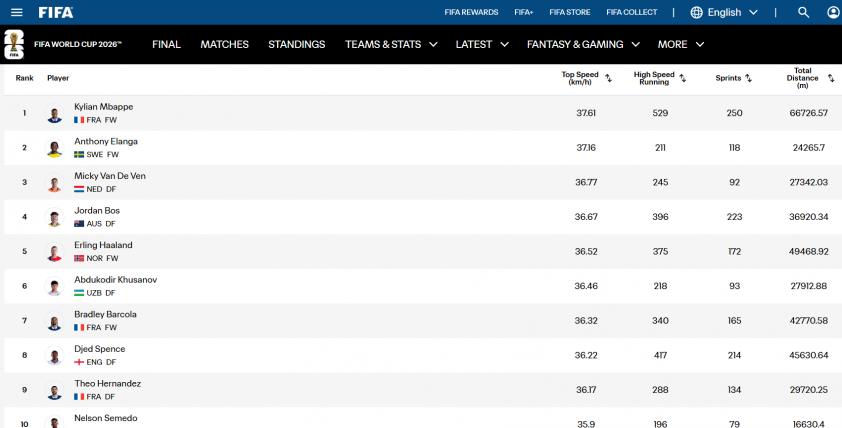The image size is (842, 428).
Task: Click Erling Haaland's avatar
Action: [54, 251]
